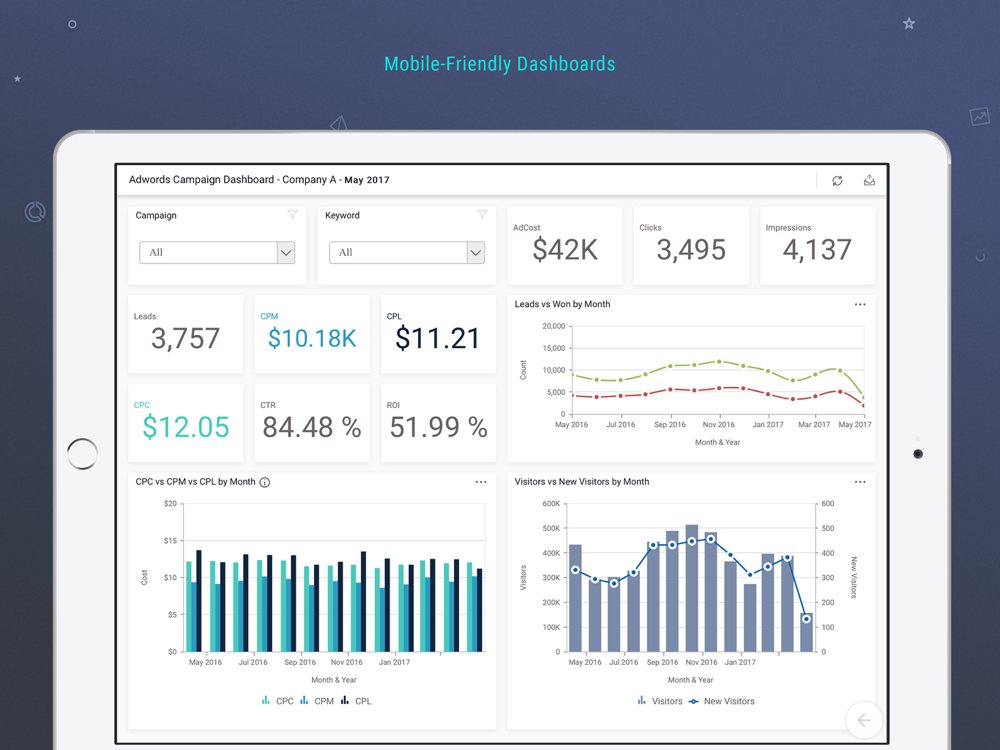
Task: Click the last green data point on Leads line
Action: click(x=864, y=397)
